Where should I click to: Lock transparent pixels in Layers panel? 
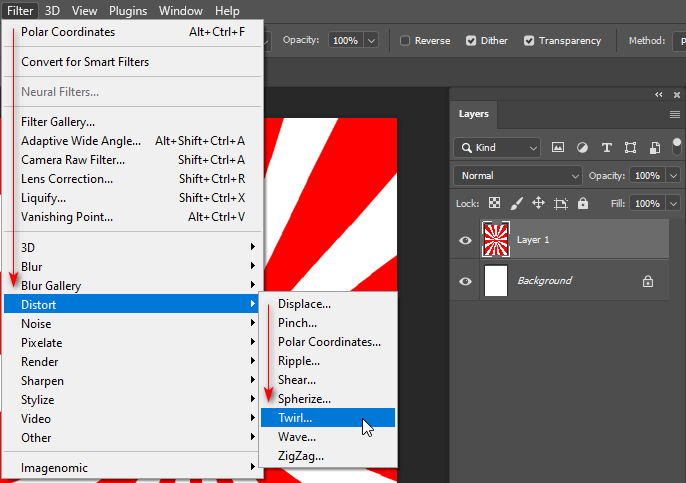[x=494, y=203]
